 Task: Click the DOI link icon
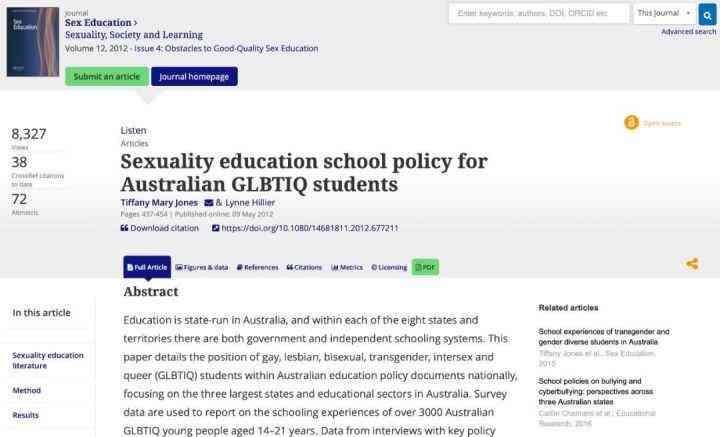(215, 228)
